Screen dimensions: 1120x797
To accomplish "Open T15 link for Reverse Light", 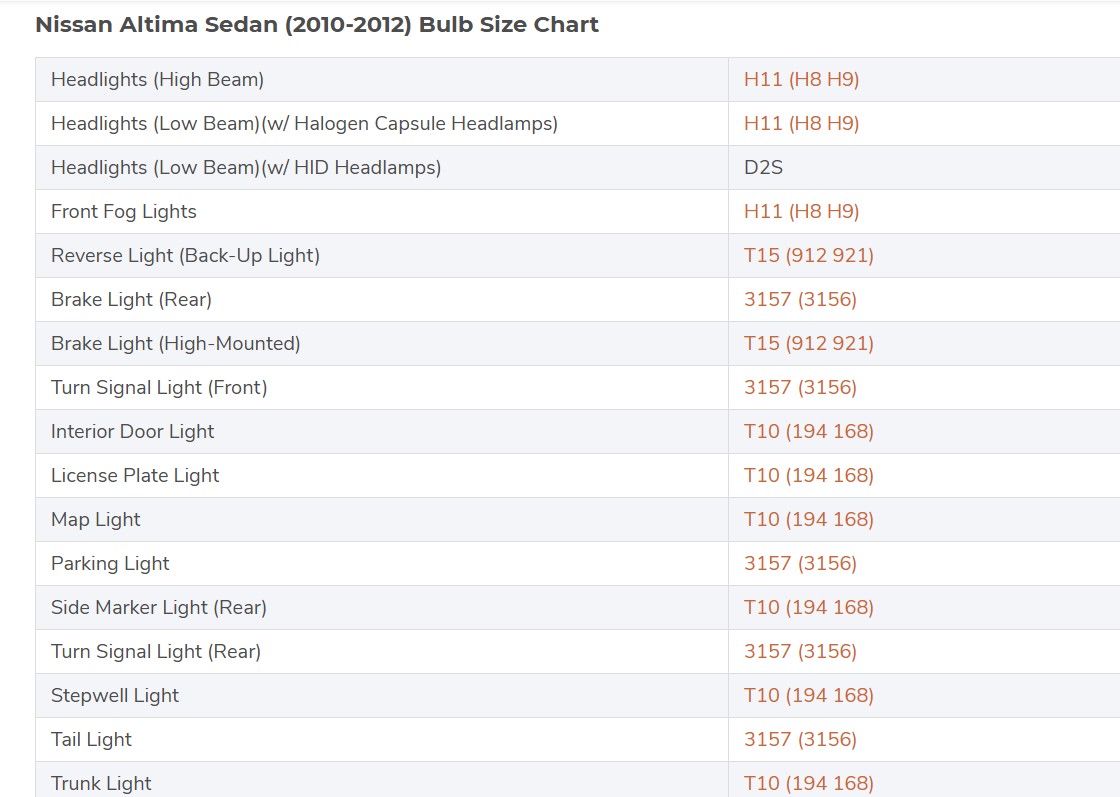I will pos(808,256).
